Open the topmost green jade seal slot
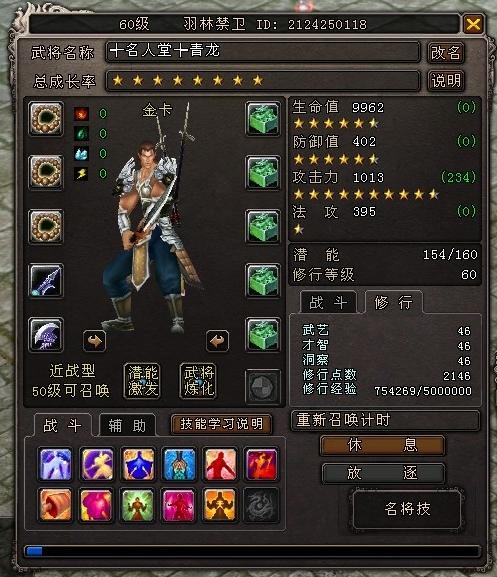The height and width of the screenshot is (577, 497). 263,118
